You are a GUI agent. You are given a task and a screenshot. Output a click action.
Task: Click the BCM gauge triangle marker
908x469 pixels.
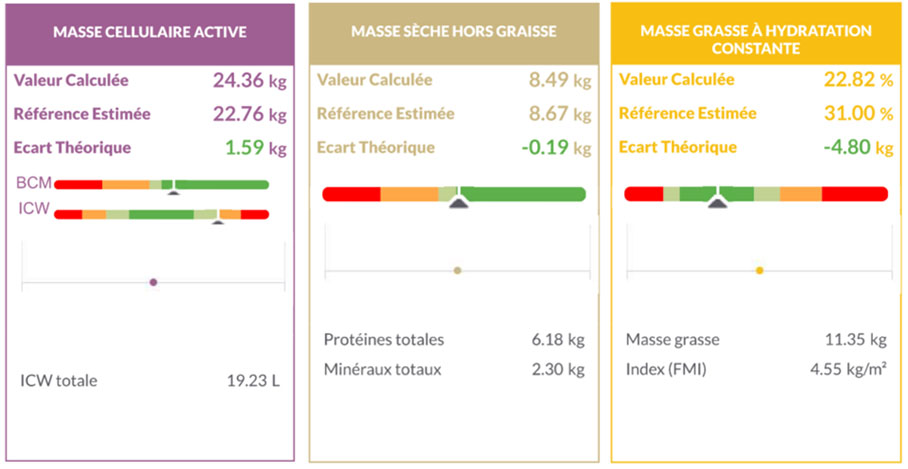tap(172, 190)
